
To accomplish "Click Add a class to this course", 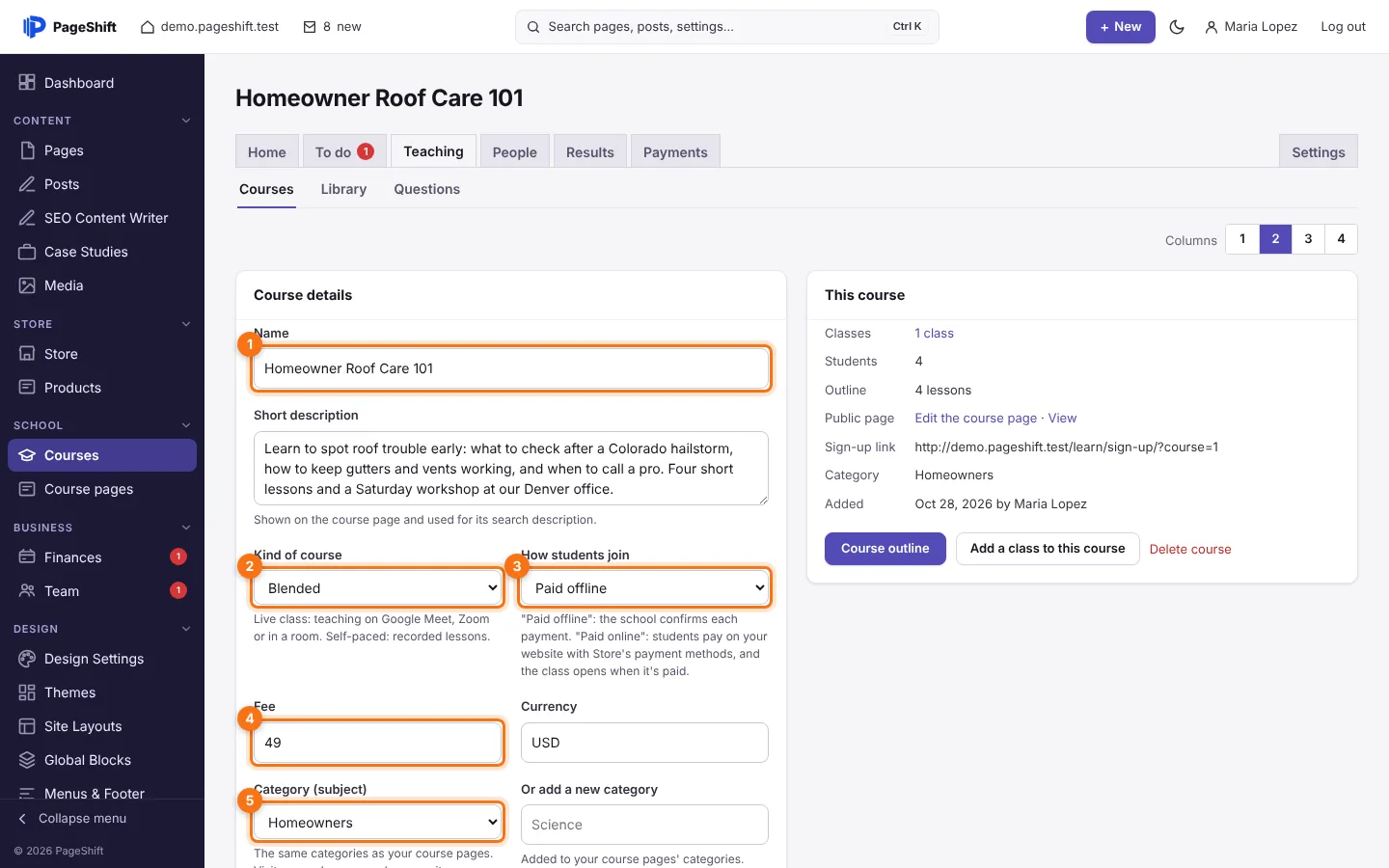I will (x=1048, y=549).
